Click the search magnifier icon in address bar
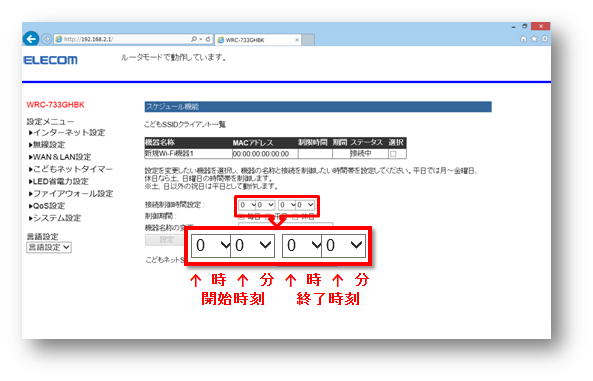 coord(194,39)
